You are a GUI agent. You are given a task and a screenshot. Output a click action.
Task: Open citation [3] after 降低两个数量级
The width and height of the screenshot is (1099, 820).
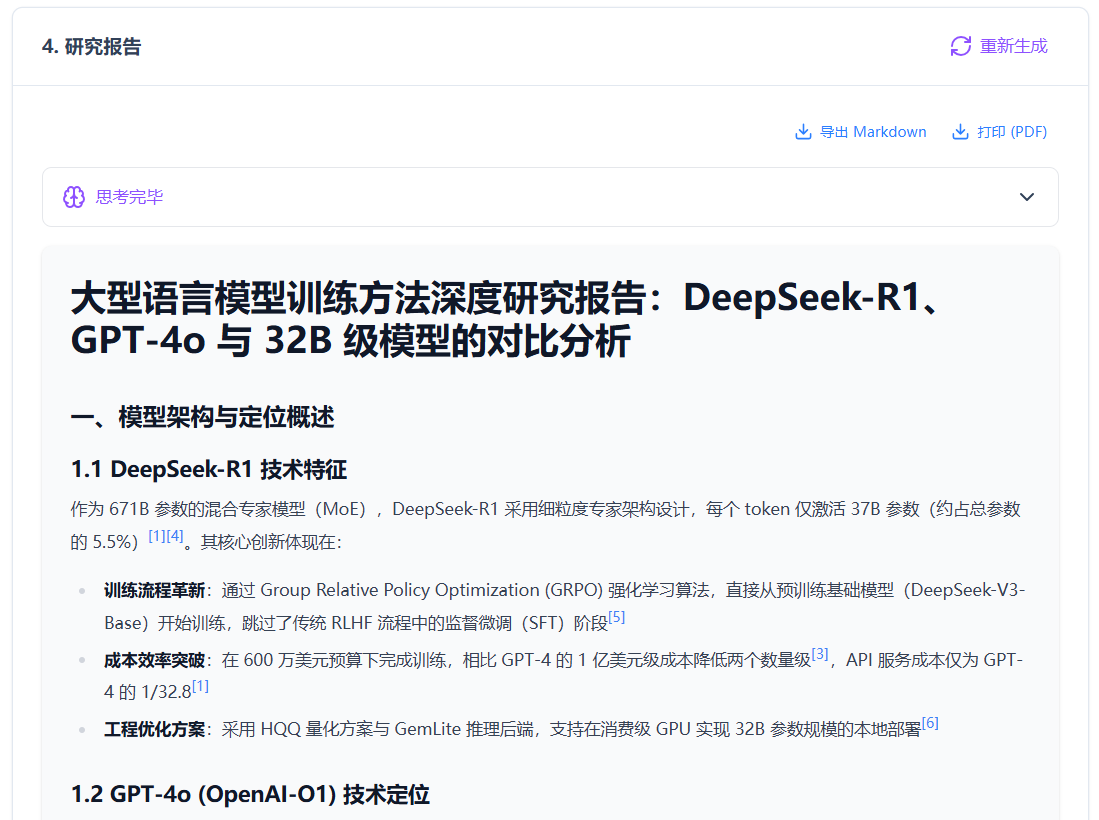tap(820, 654)
